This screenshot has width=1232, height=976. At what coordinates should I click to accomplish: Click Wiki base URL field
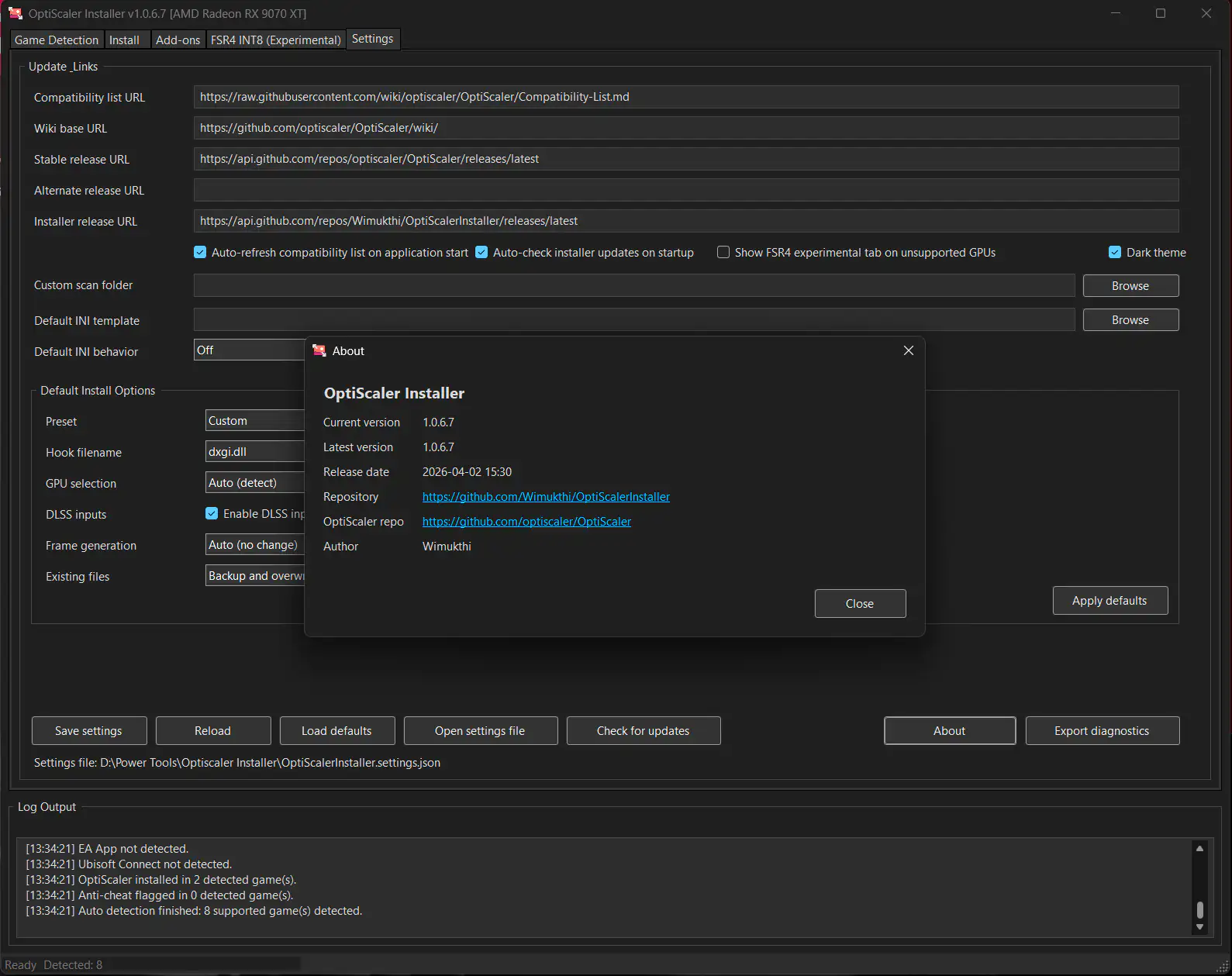[686, 128]
